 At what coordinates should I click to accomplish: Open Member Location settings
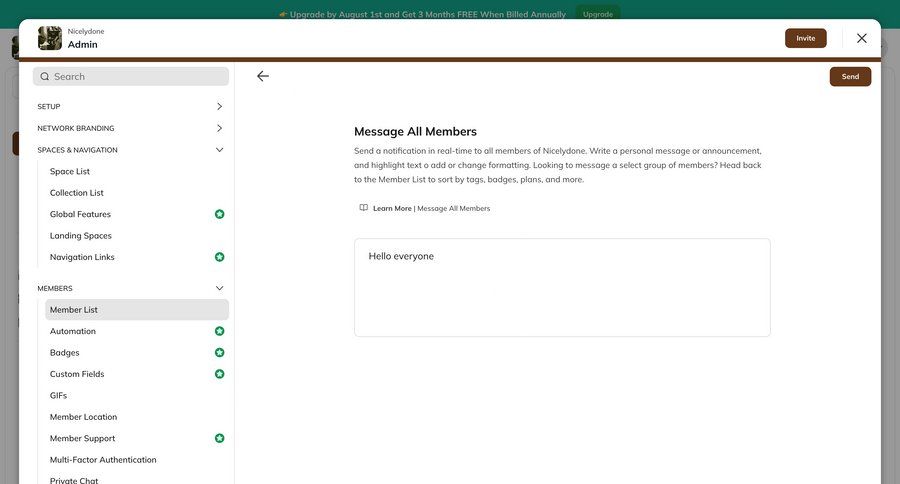(x=83, y=417)
